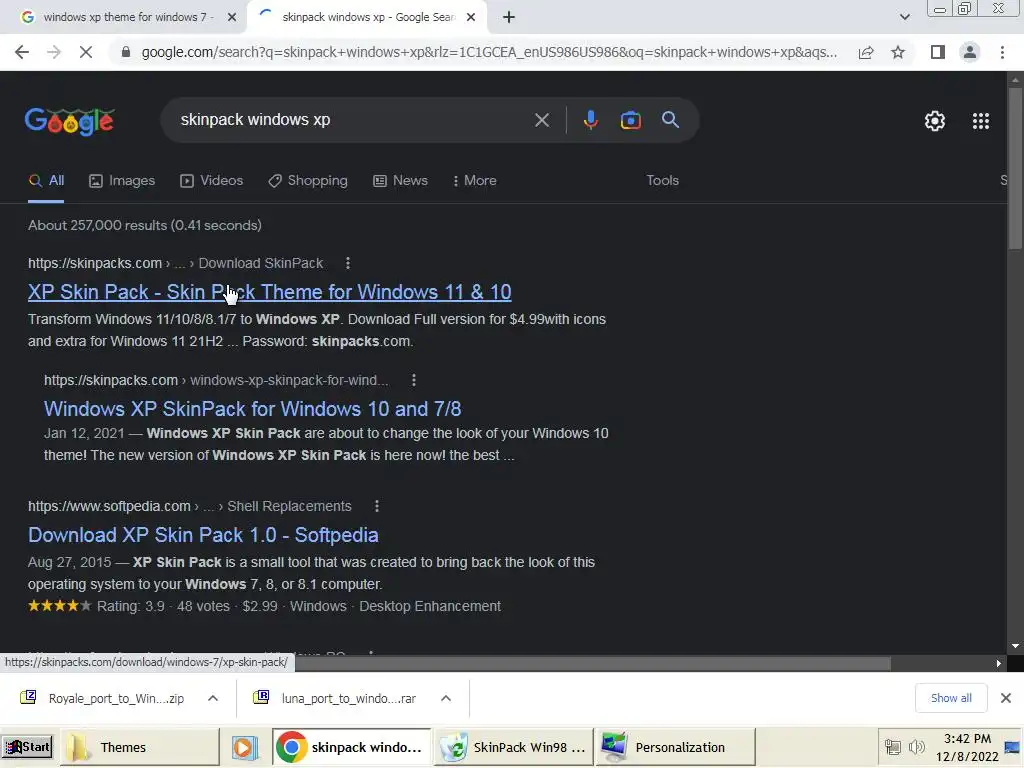Viewport: 1024px width, 768px height.
Task: Stop loading the page
Action: click(86, 52)
